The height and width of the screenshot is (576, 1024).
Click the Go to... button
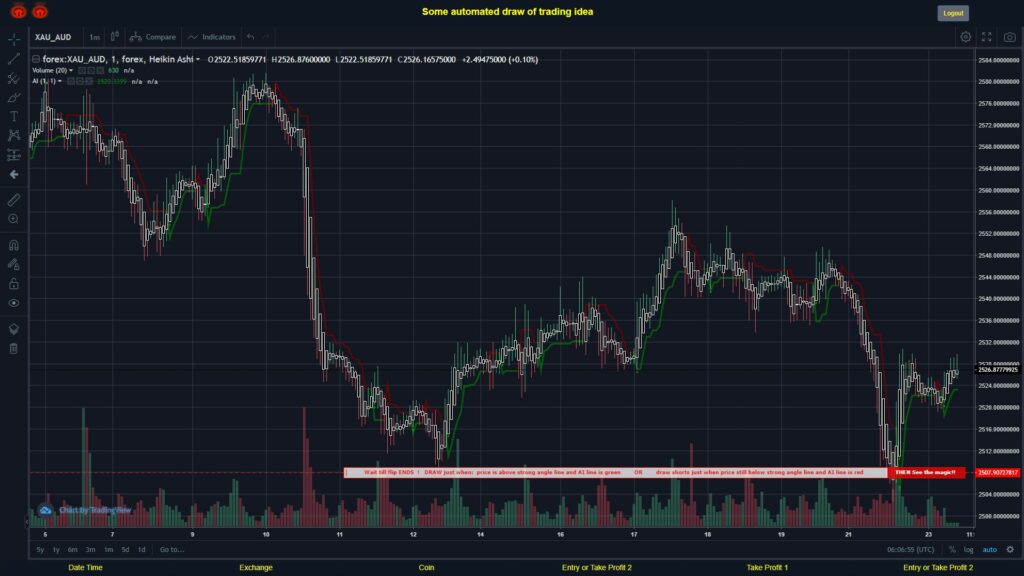click(x=172, y=550)
